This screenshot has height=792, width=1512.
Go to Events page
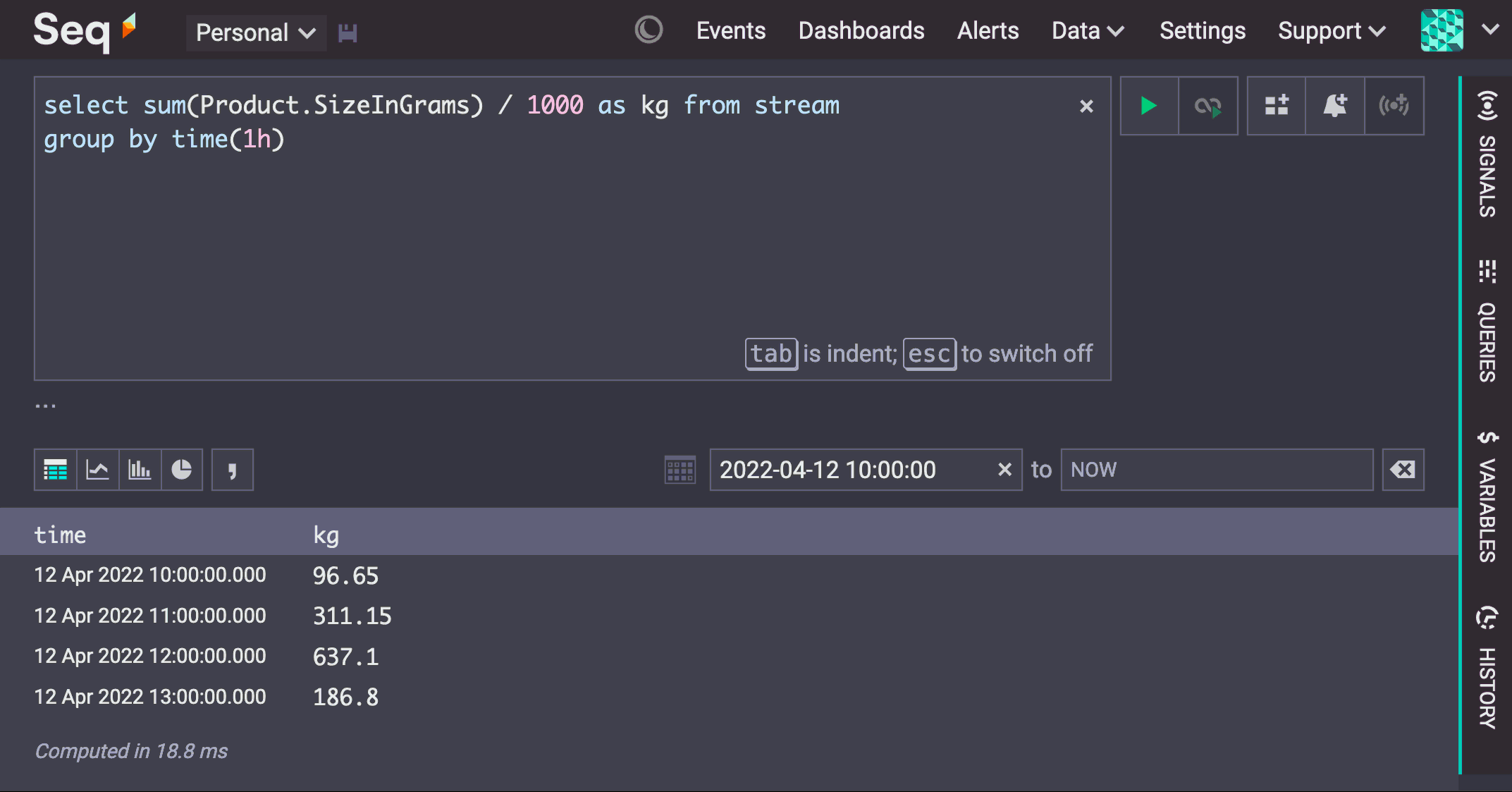[731, 31]
